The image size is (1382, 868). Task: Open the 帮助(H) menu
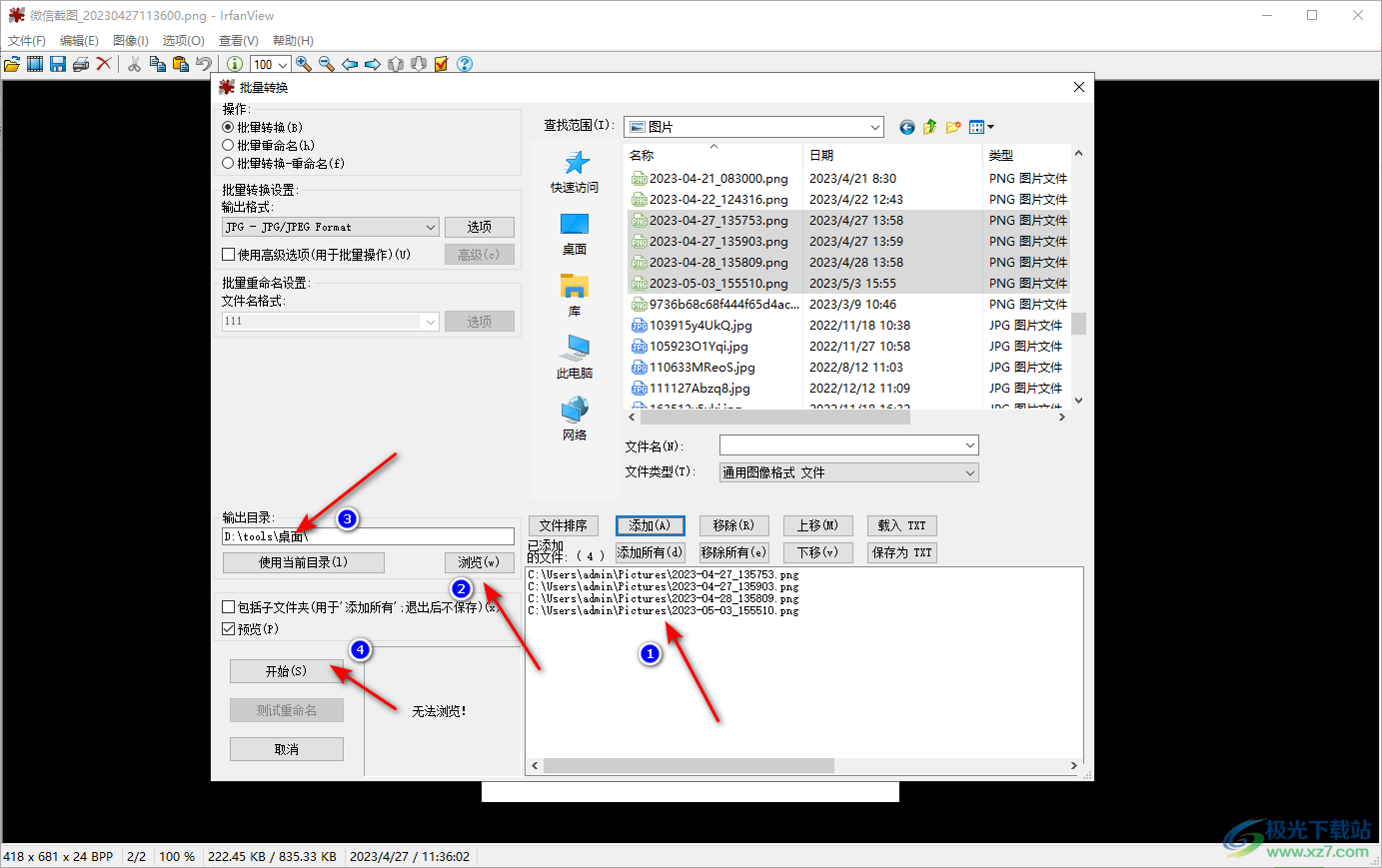293,41
